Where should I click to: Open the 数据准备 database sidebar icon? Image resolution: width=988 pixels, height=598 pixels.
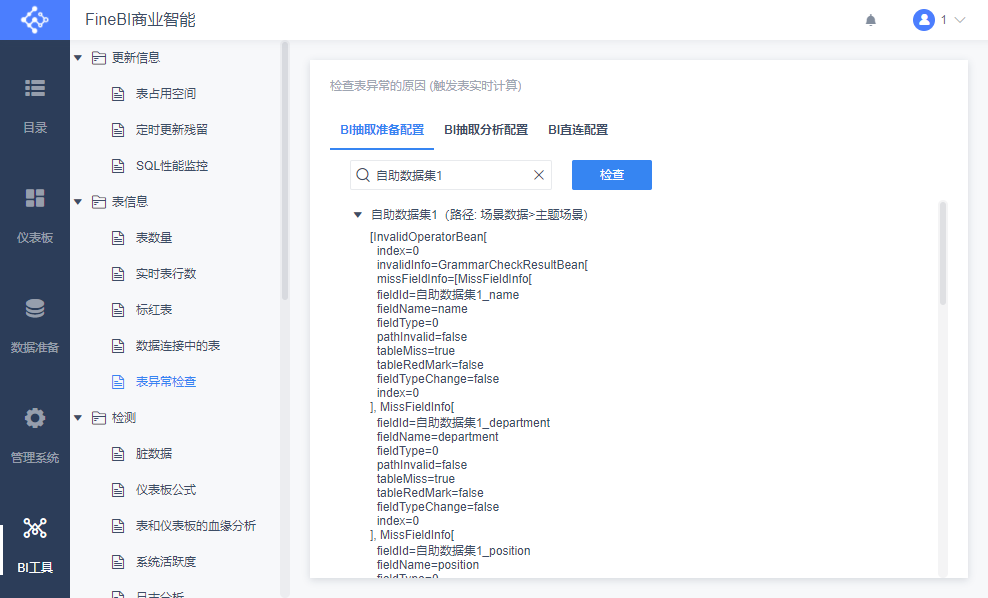coord(35,309)
